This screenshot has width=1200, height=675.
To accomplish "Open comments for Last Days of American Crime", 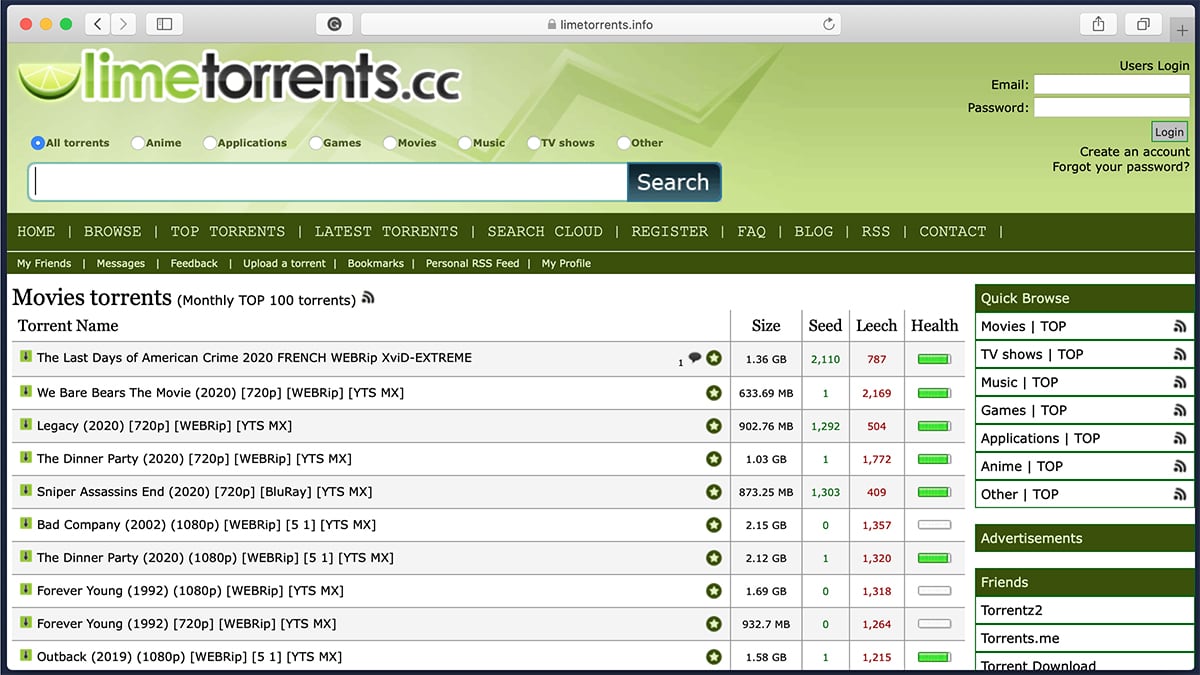I will tap(695, 357).
